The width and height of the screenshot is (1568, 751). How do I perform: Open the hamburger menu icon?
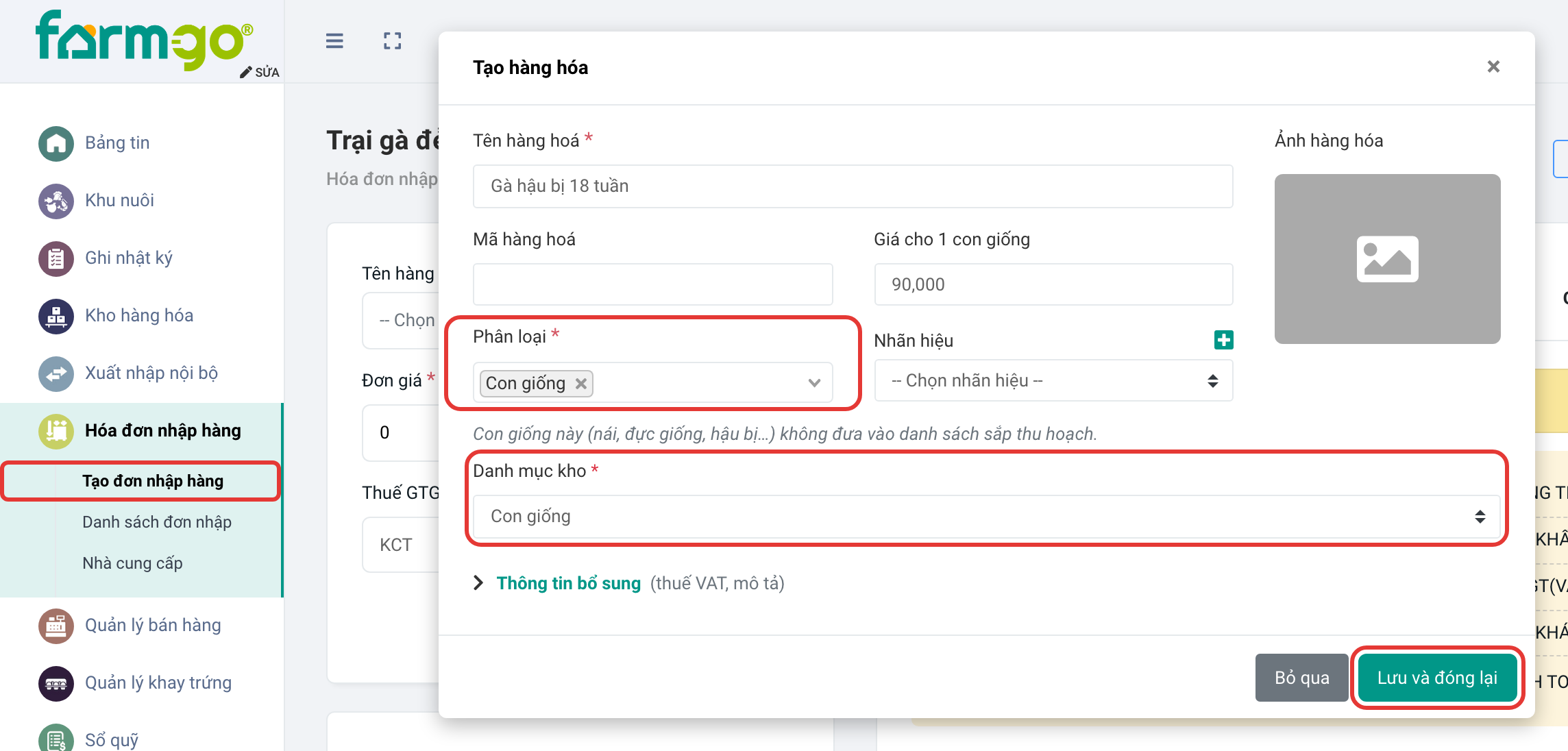tap(334, 41)
